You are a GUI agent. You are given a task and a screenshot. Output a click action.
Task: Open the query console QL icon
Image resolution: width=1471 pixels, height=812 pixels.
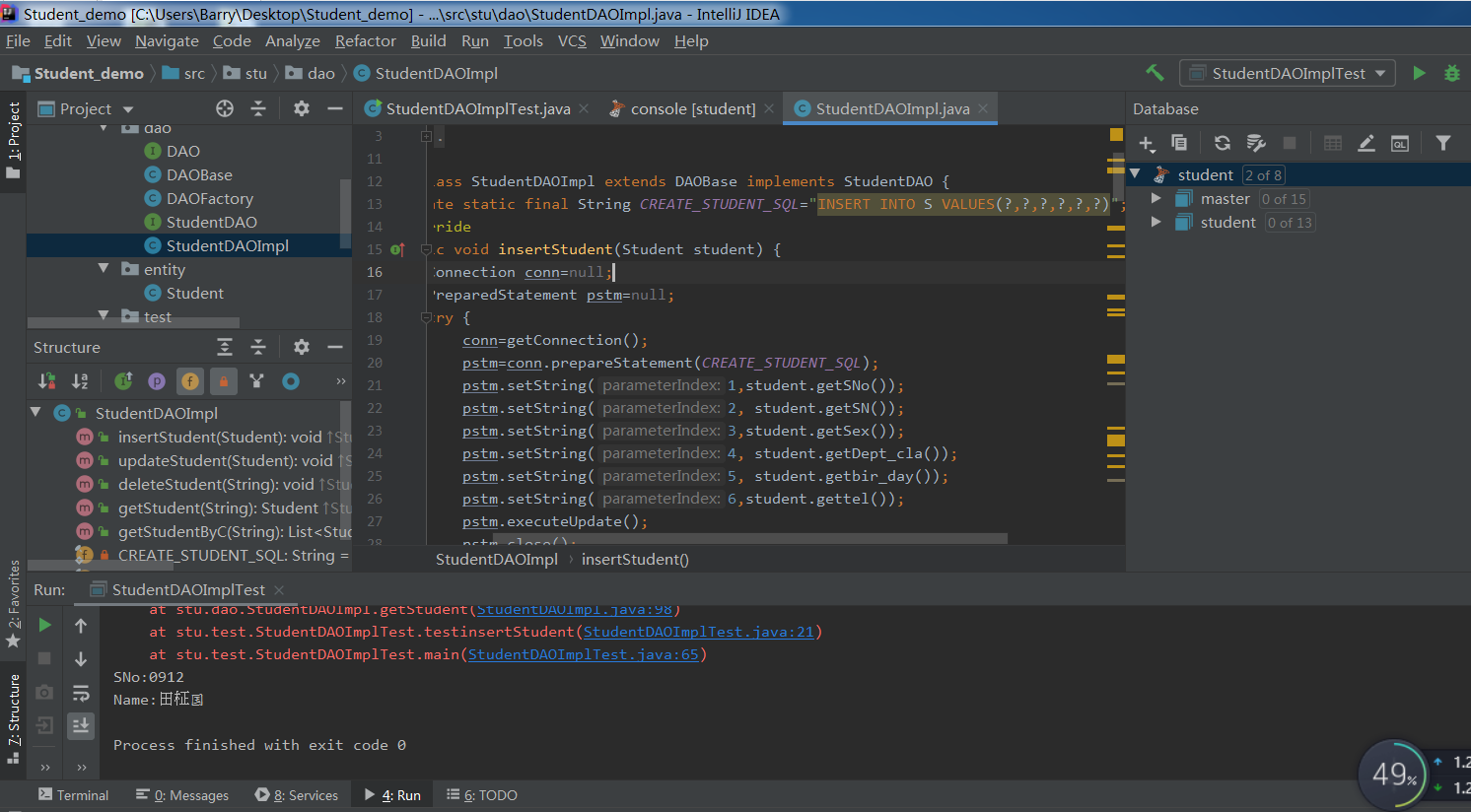(1400, 143)
